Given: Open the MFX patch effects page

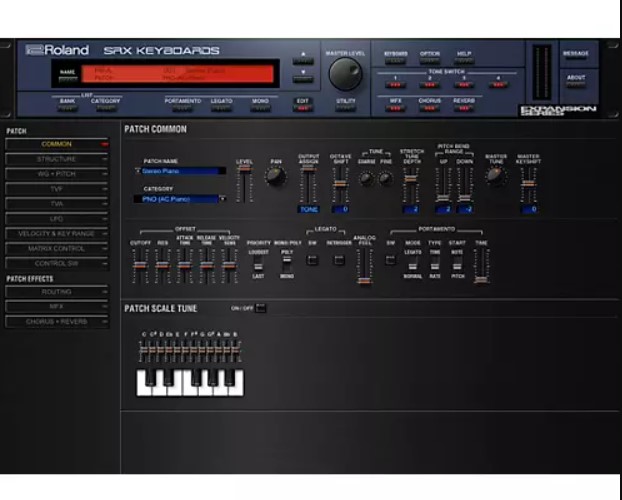Looking at the screenshot, I should pos(57,307).
